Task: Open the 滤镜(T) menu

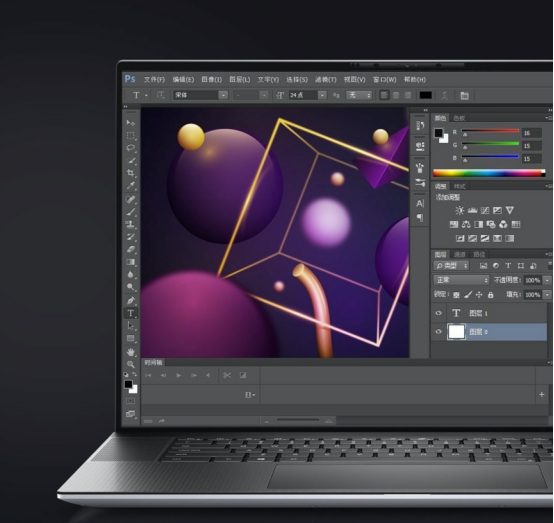Action: (x=325, y=80)
